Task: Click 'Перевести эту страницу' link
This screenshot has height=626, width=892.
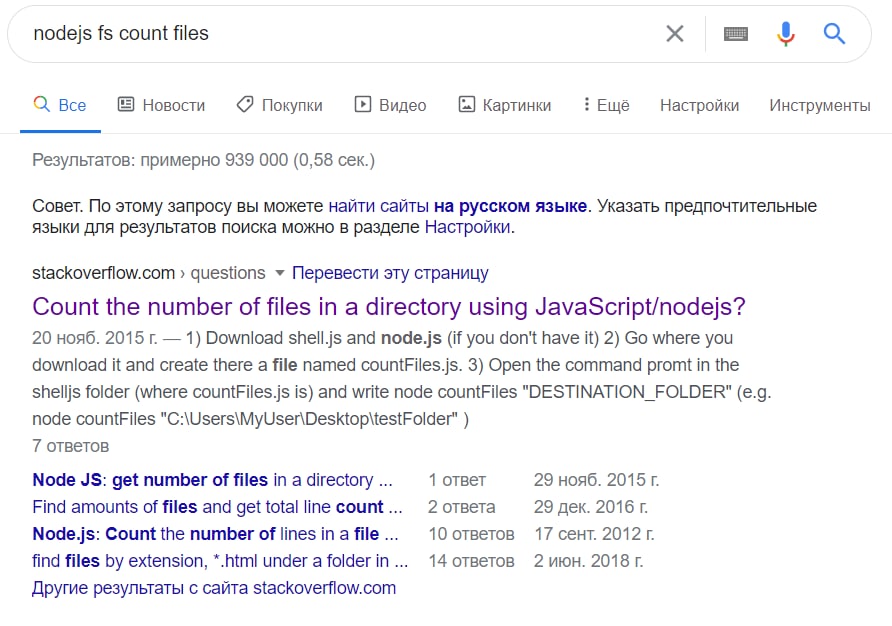Action: pos(390,273)
